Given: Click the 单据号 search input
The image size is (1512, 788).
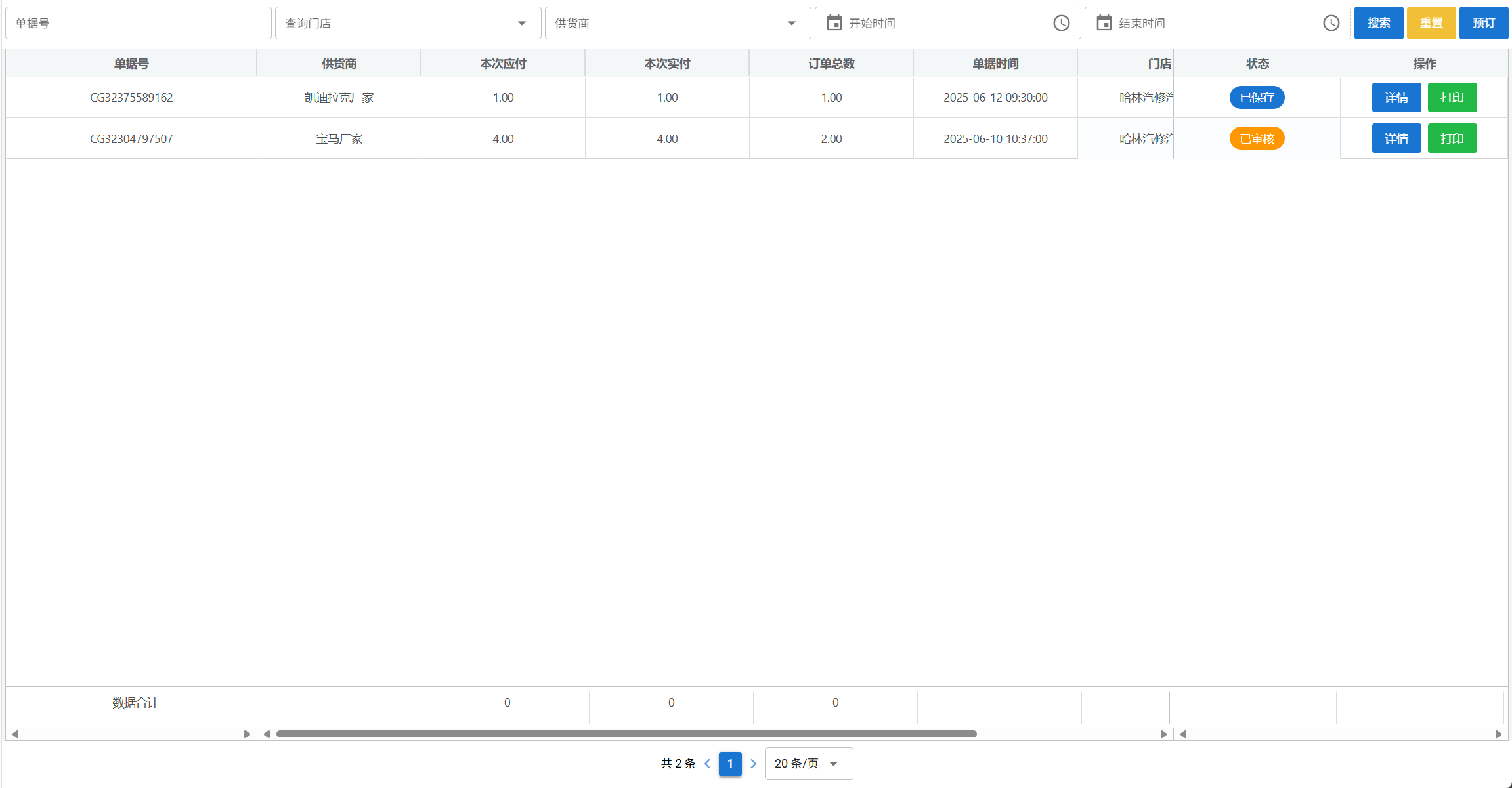Looking at the screenshot, I should click(139, 23).
